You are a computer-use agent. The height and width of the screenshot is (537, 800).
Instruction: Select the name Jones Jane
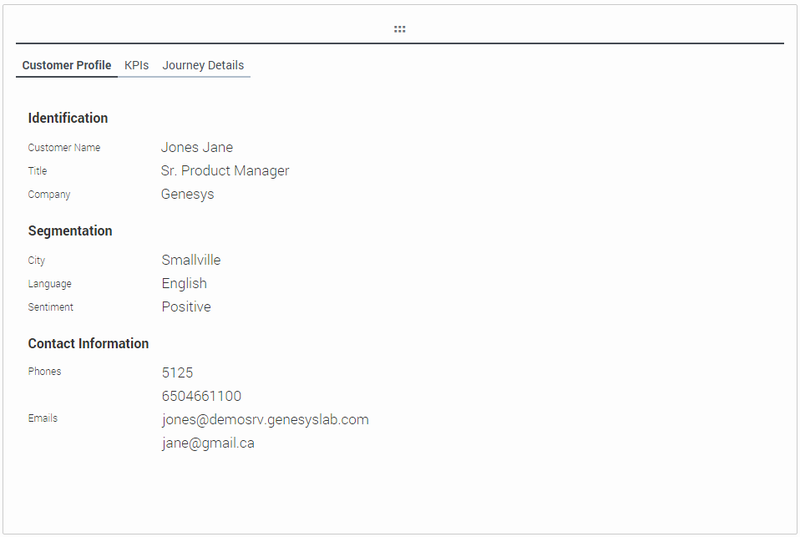tap(197, 147)
